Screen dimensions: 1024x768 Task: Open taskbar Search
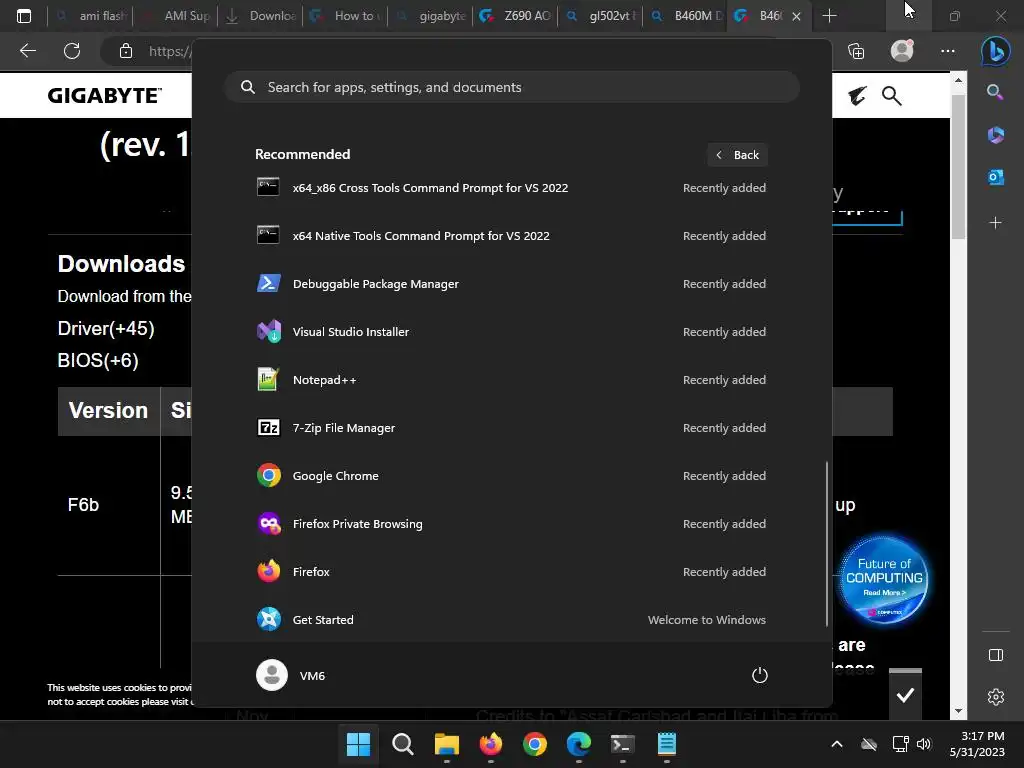click(x=402, y=744)
